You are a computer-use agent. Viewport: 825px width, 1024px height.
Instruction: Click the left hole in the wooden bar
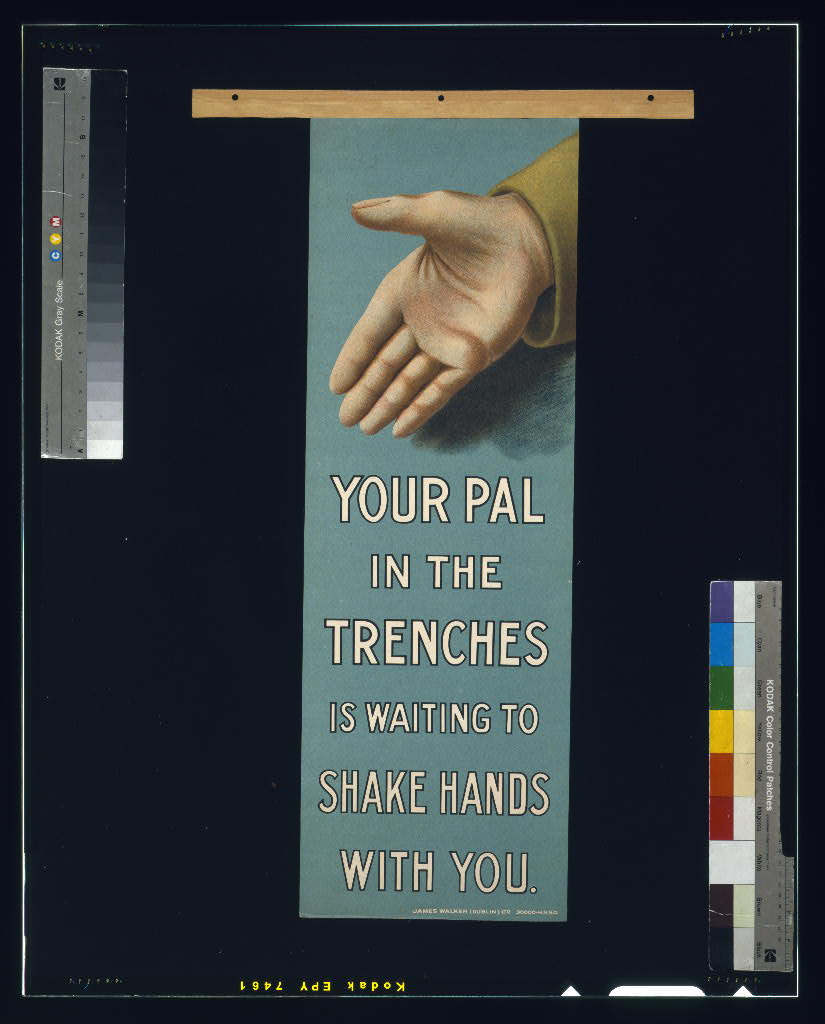(234, 98)
